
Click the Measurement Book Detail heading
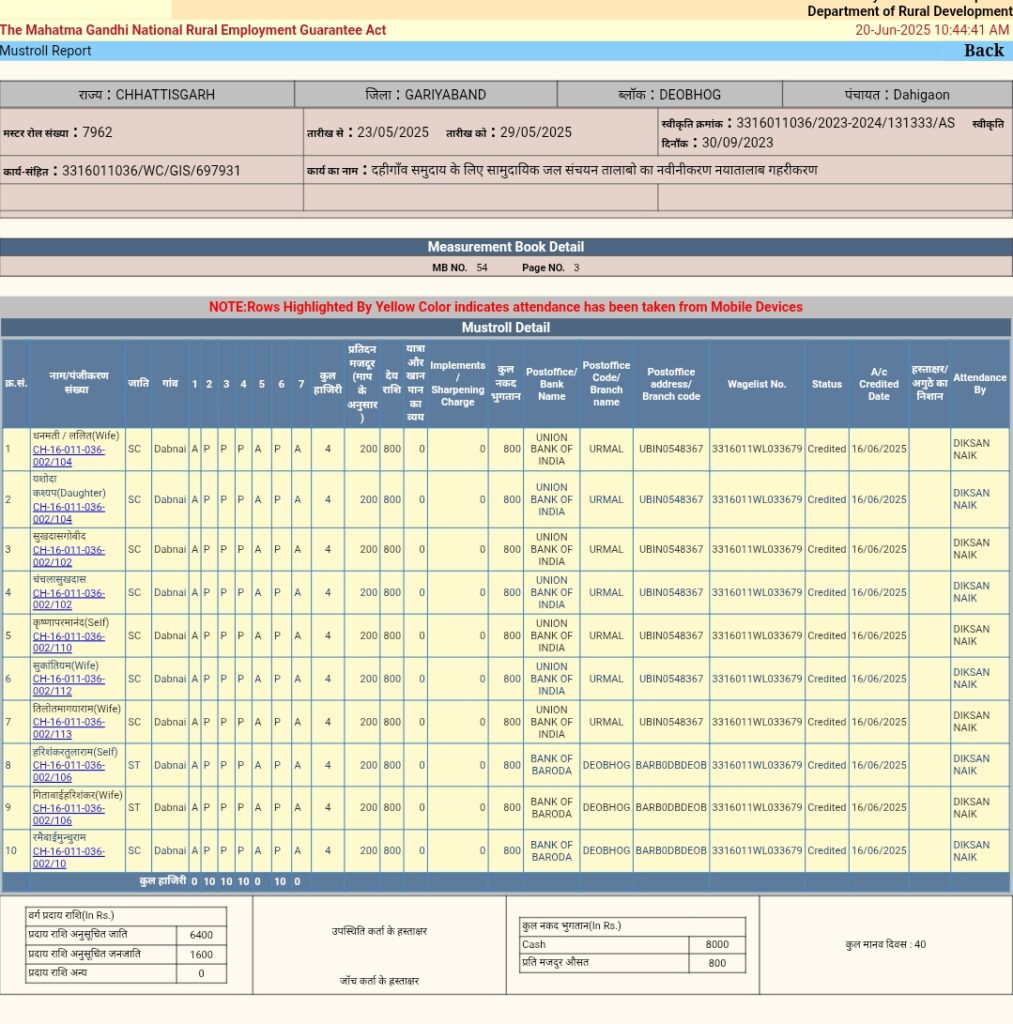505,247
